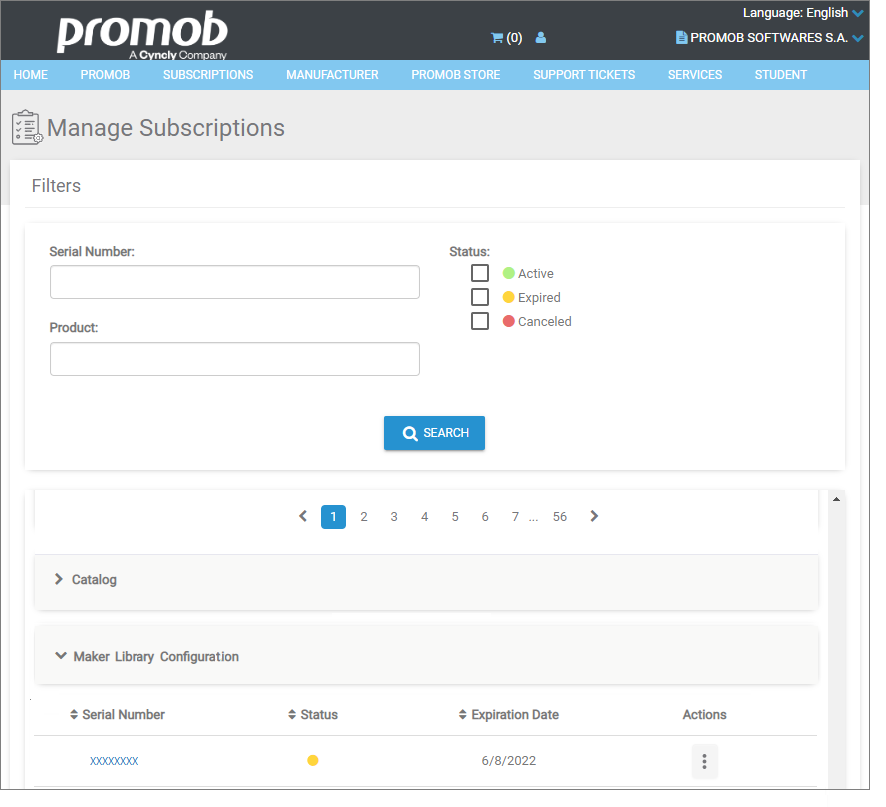Click the SEARCH button
Viewport: 886px width, 807px height.
tap(435, 433)
